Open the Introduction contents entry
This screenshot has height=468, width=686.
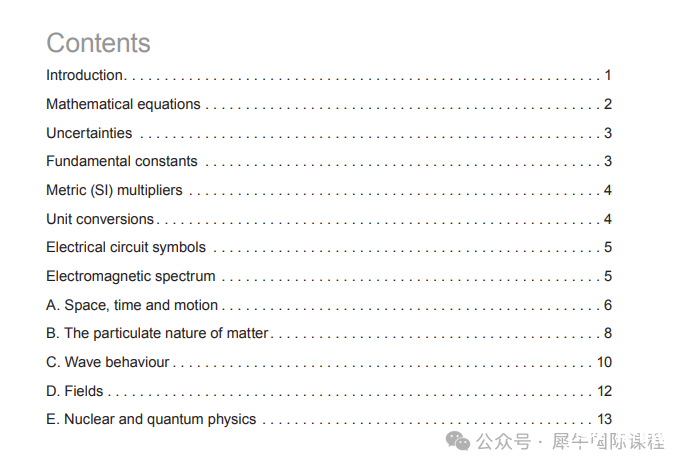point(329,75)
